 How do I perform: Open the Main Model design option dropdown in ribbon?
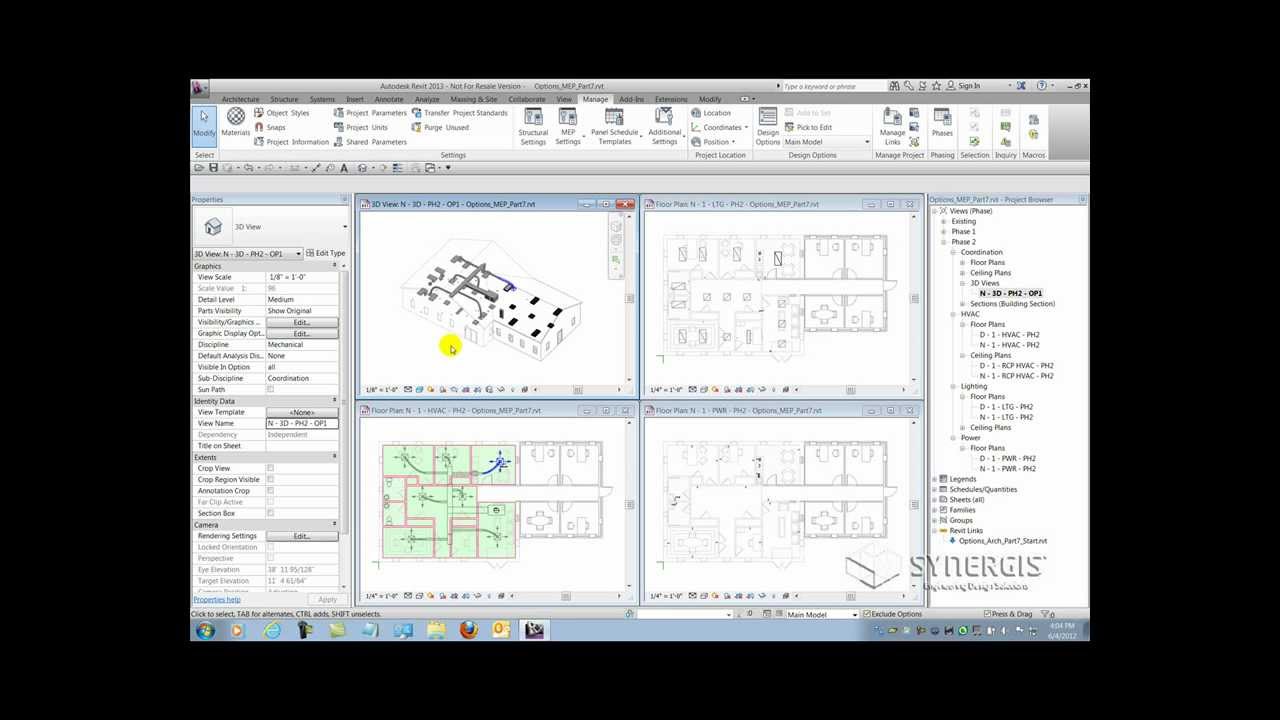click(x=826, y=142)
